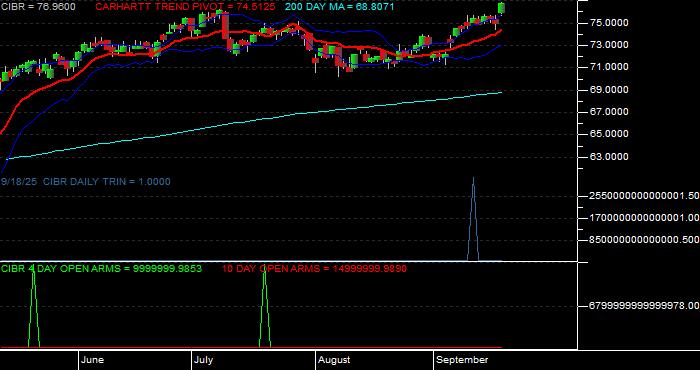
Task: Click the 73.0000 price axis value
Action: tap(610, 45)
